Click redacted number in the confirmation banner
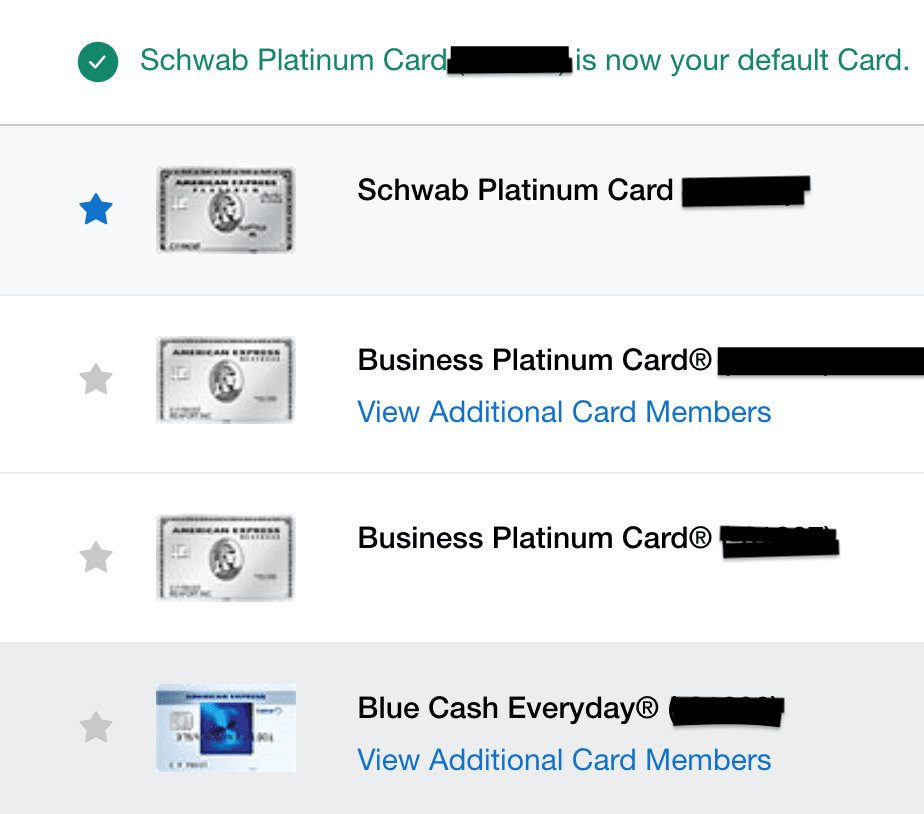Image resolution: width=924 pixels, height=814 pixels. point(510,60)
